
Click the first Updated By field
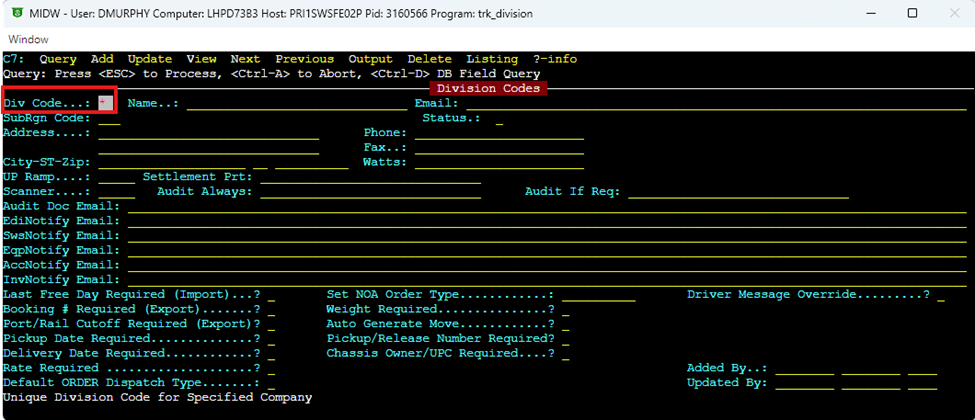[x=805, y=383]
